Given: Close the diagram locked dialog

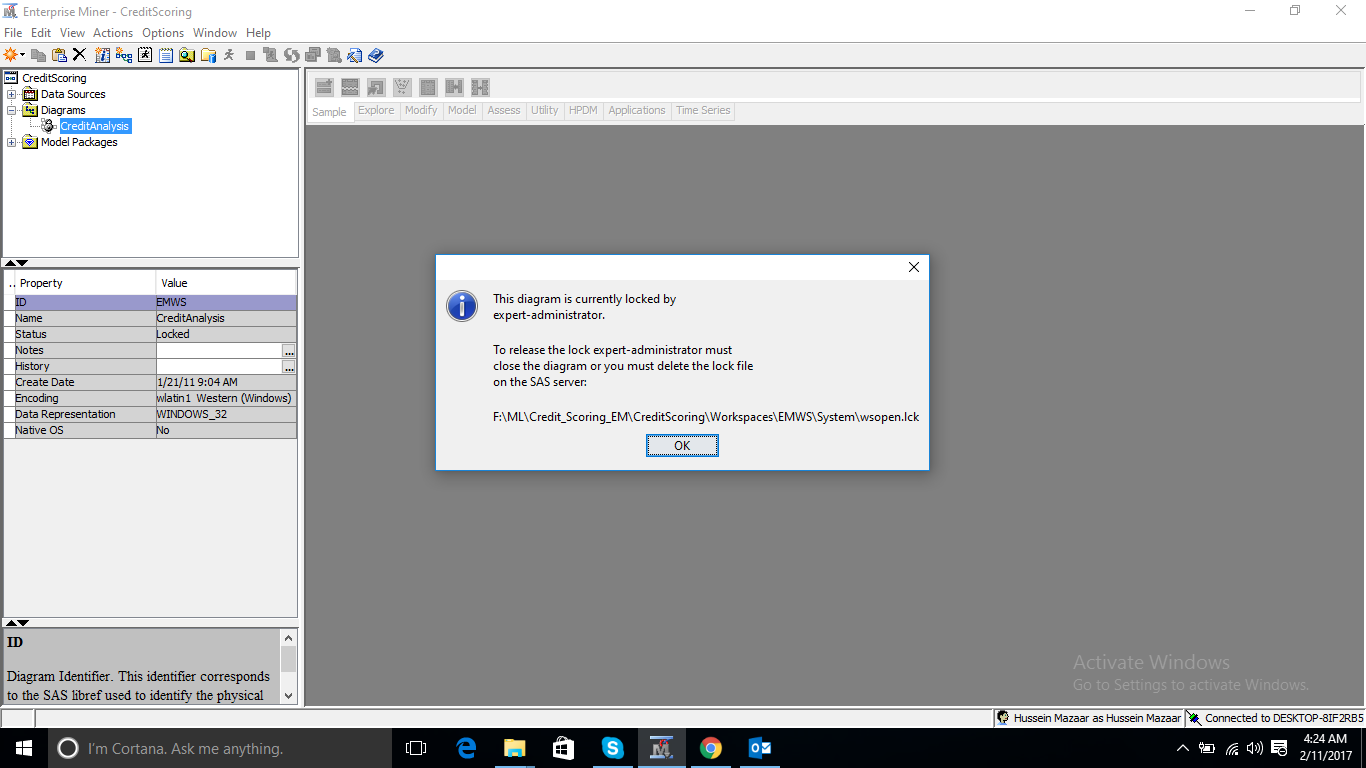Looking at the screenshot, I should tap(913, 267).
